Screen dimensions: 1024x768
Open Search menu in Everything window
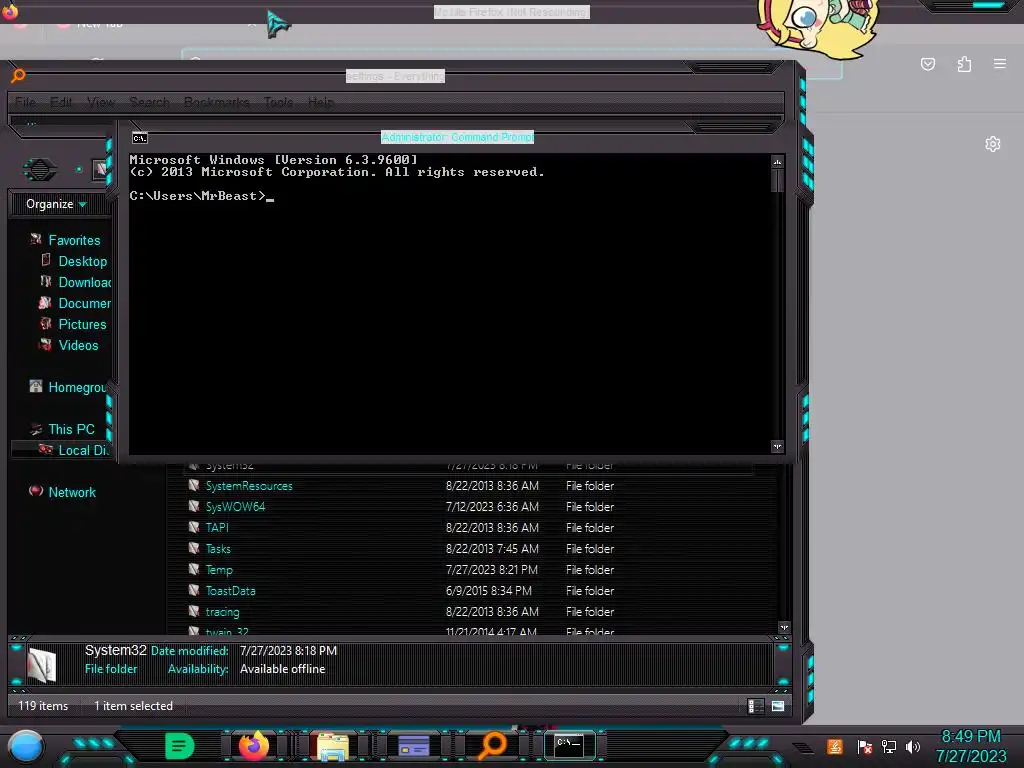click(x=150, y=102)
